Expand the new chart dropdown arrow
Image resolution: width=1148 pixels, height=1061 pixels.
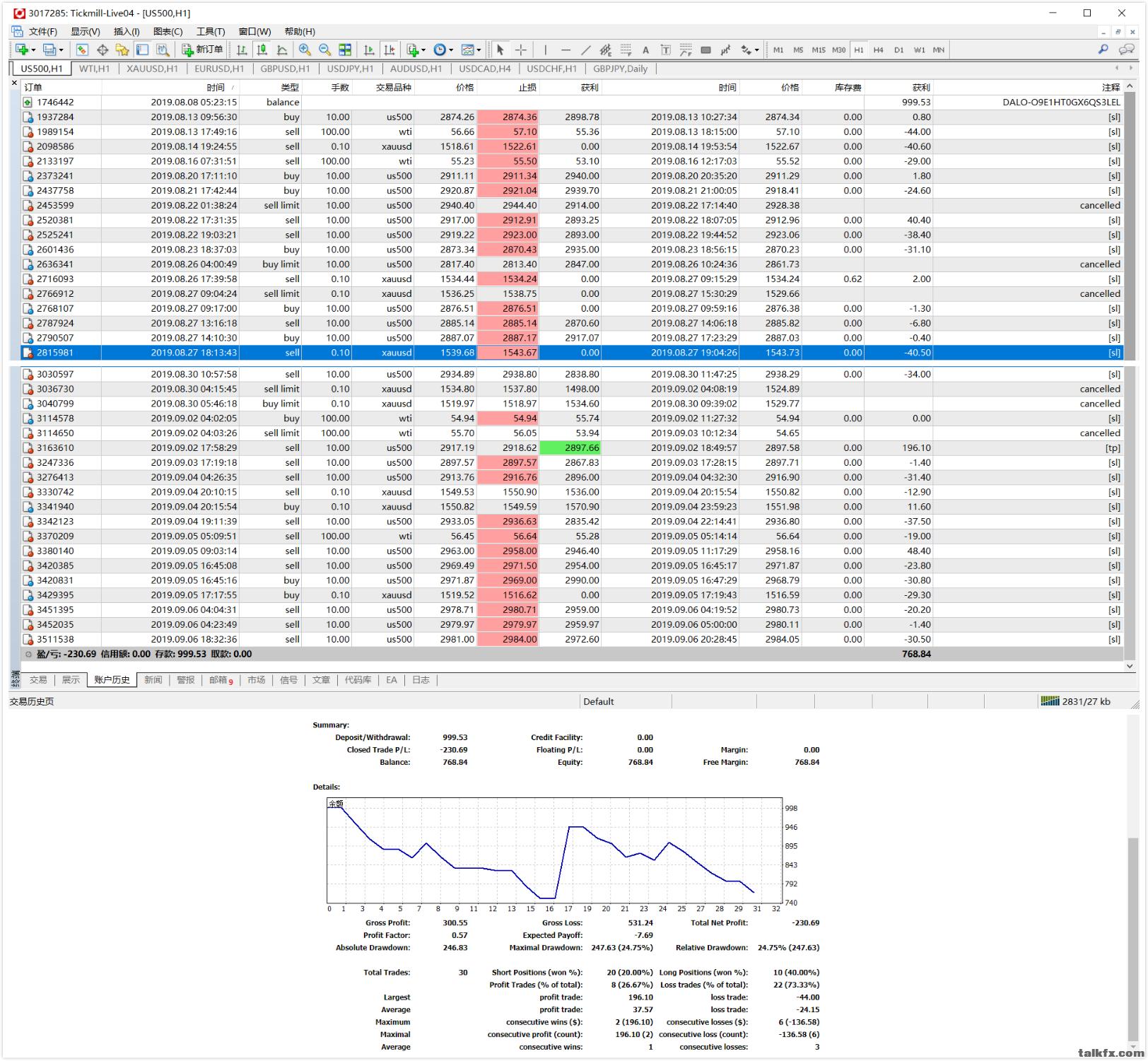point(33,50)
